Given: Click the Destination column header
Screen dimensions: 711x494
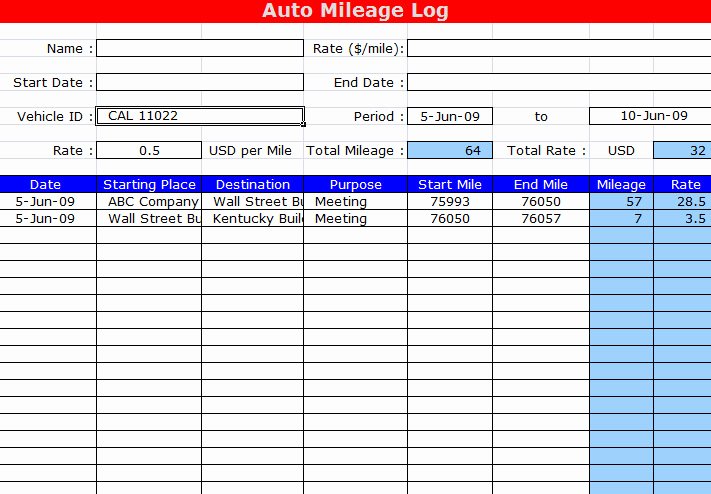Looking at the screenshot, I should tap(253, 184).
